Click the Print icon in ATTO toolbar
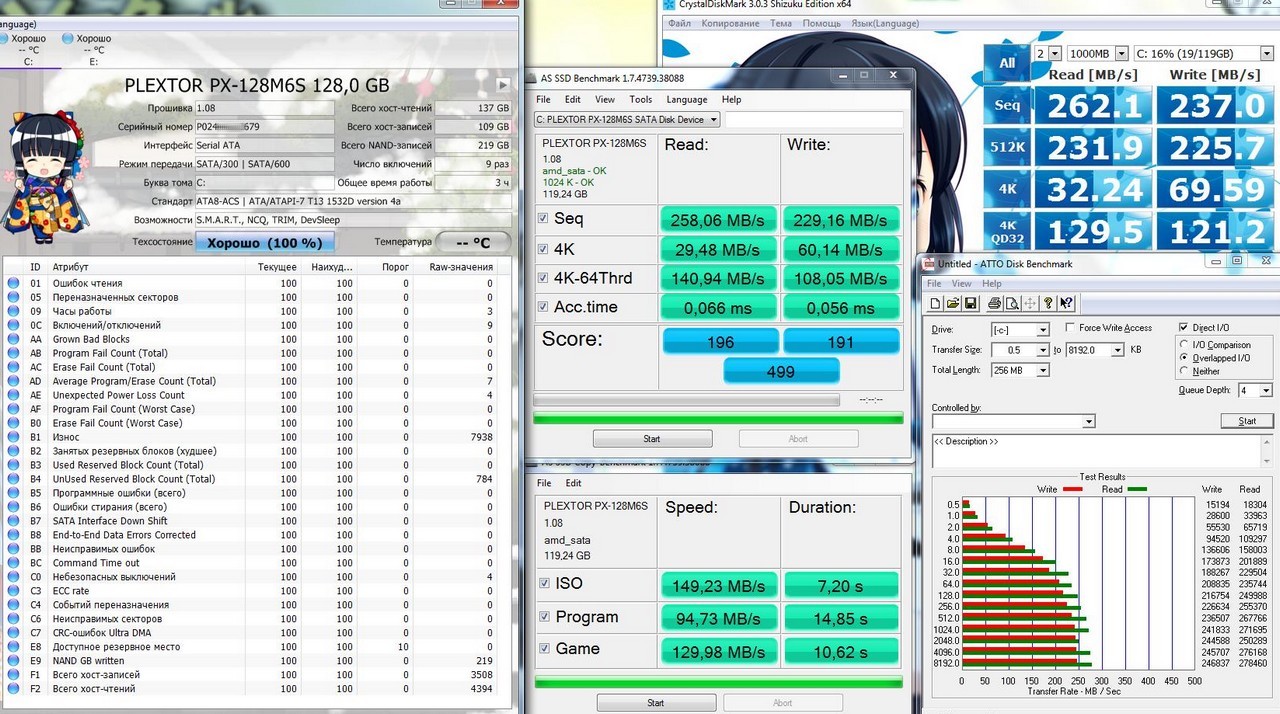The height and width of the screenshot is (714, 1280). (995, 303)
